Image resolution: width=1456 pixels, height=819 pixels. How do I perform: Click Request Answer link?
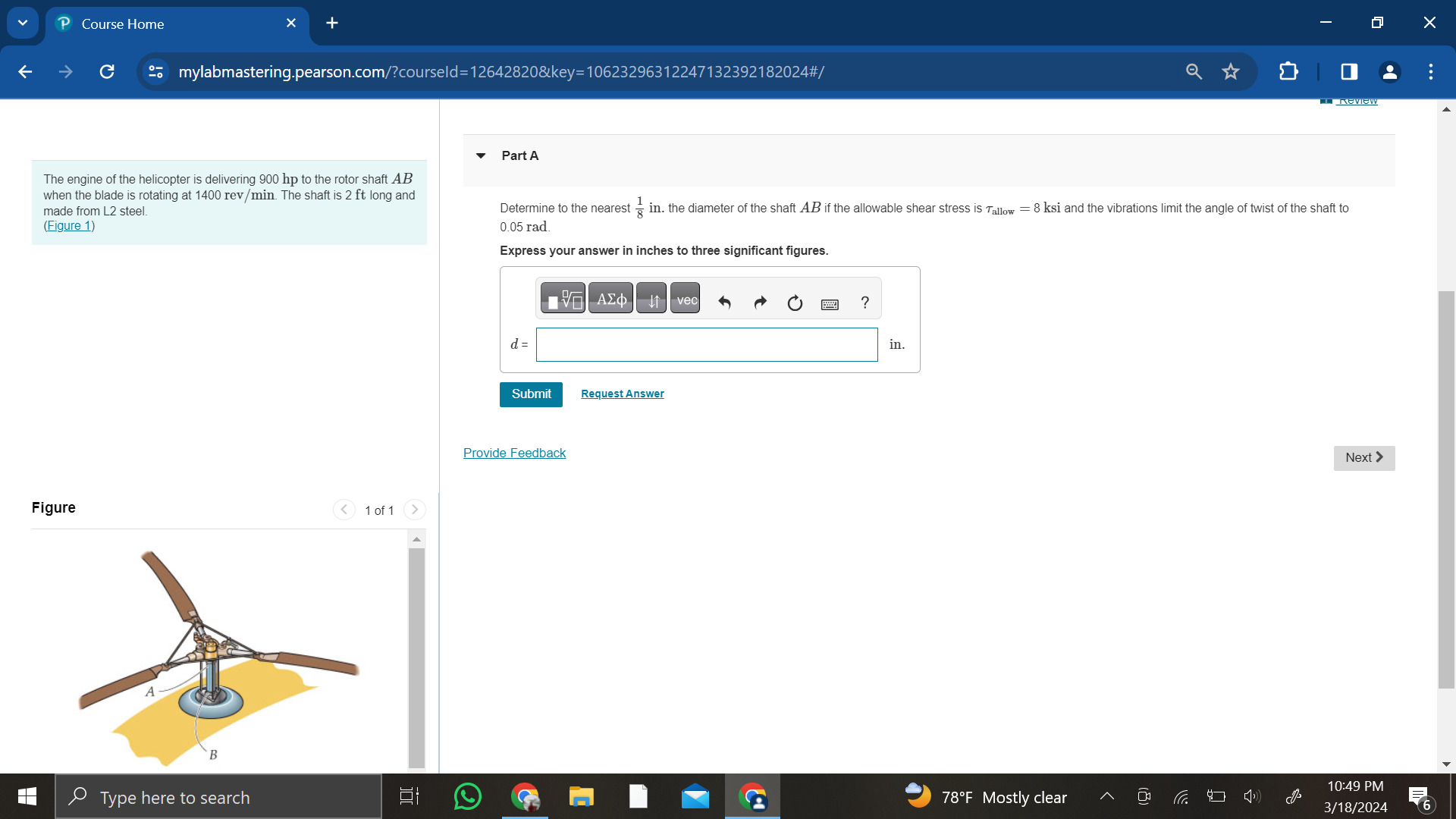(622, 394)
